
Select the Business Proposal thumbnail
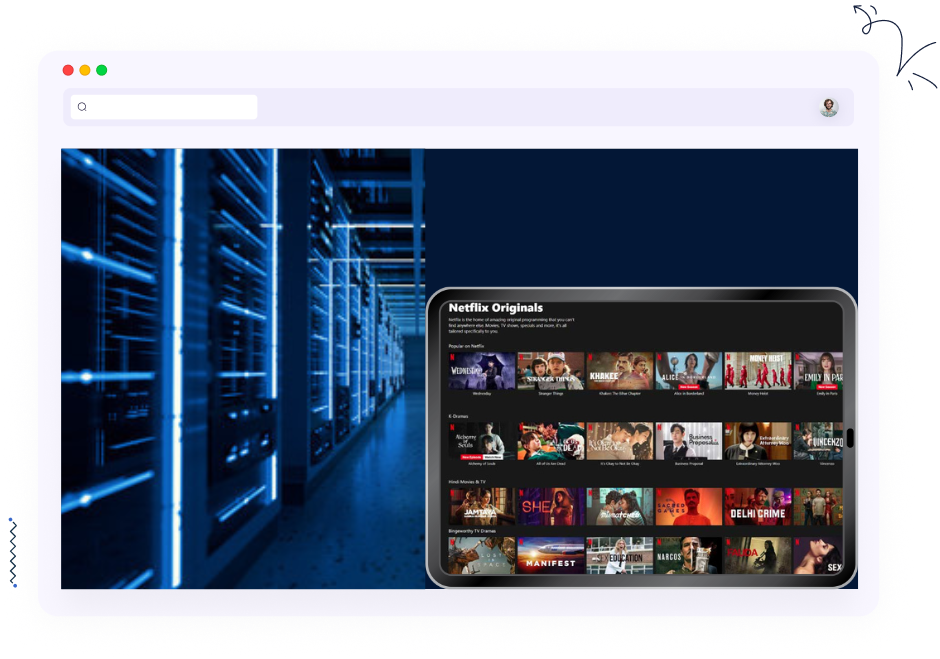coord(688,440)
